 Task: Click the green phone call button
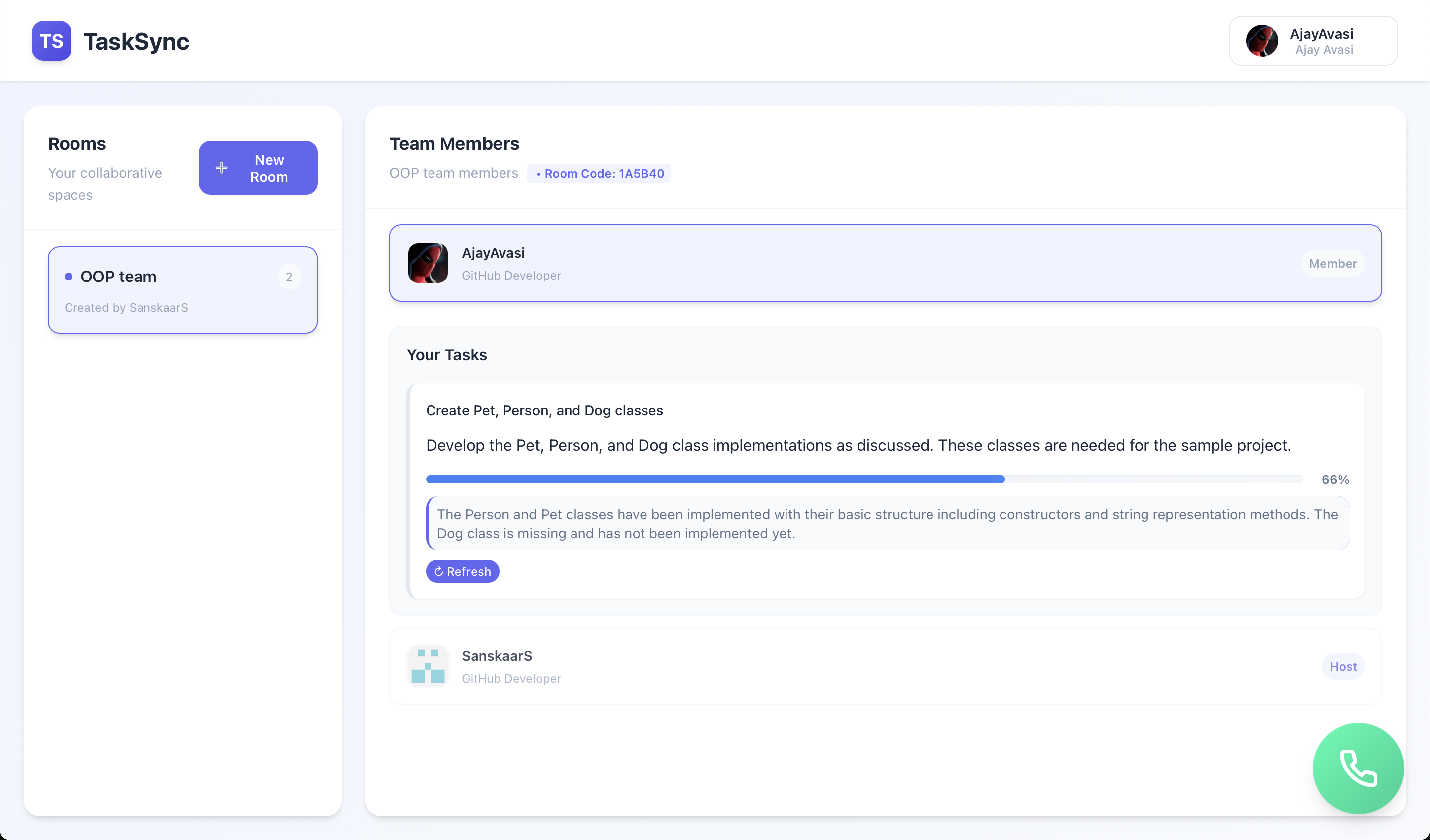pyautogui.click(x=1358, y=768)
